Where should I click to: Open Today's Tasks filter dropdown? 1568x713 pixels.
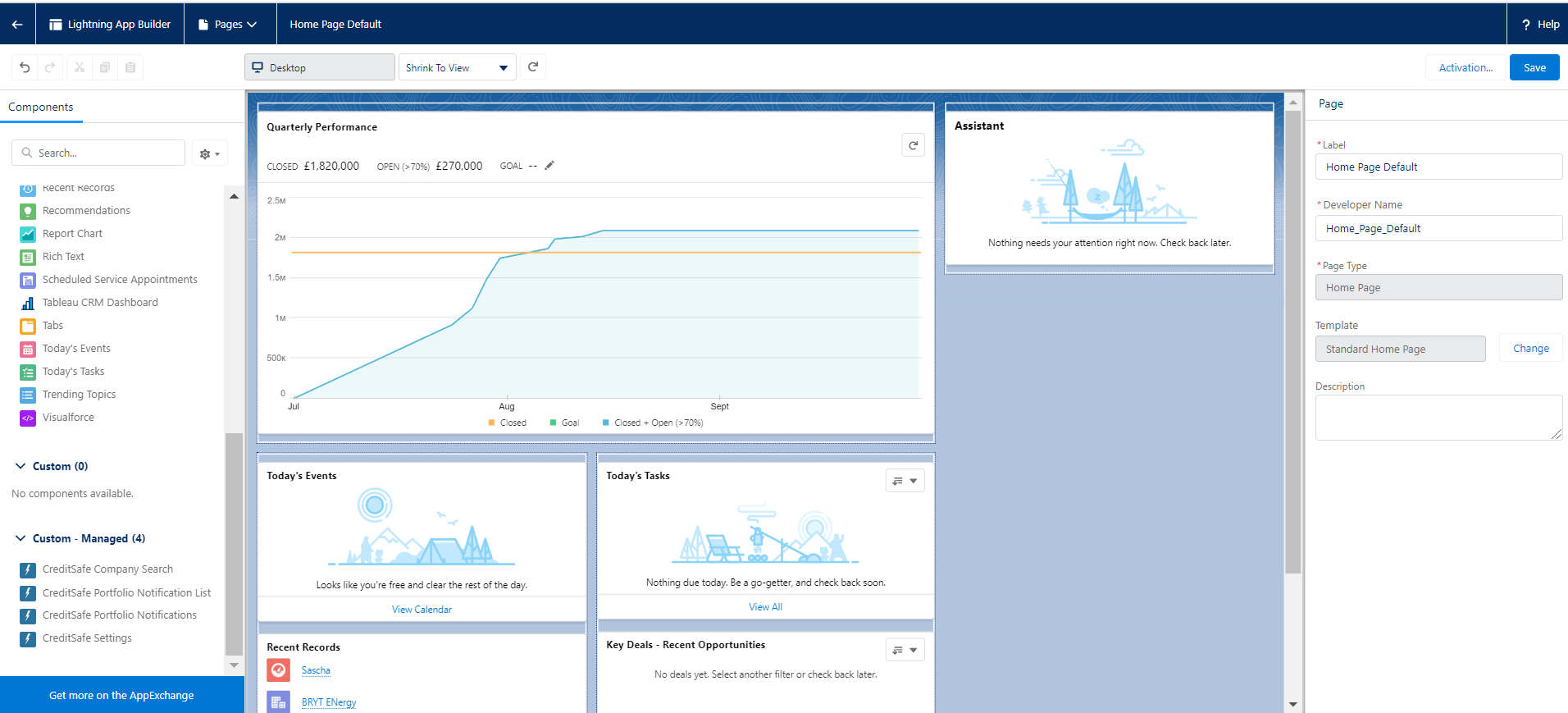click(905, 481)
